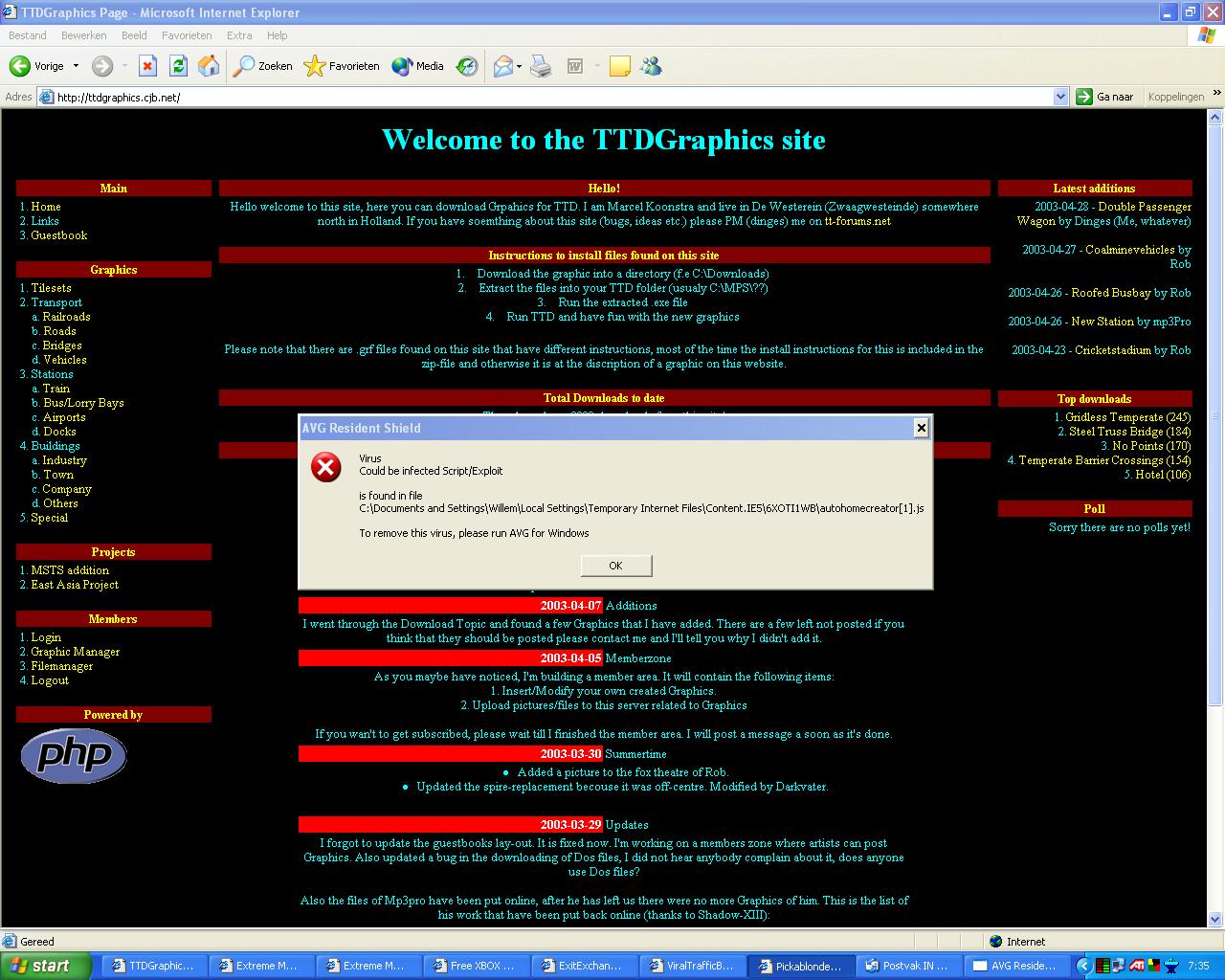
Task: Switch to the TTDGraphic taskbar window
Action: click(153, 966)
